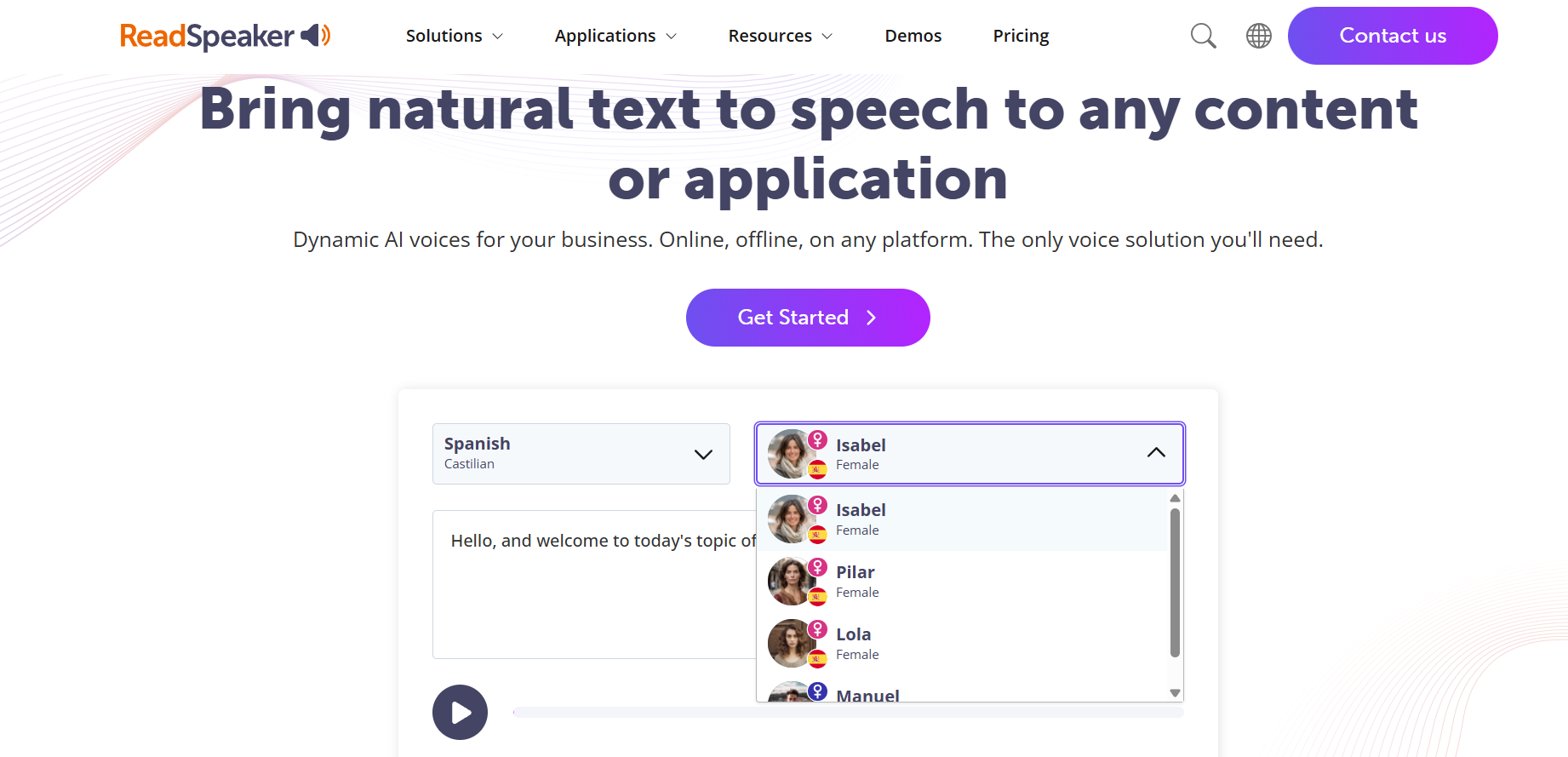1568x757 pixels.
Task: Click the Spanish flag icon beside Pilar
Action: [818, 598]
